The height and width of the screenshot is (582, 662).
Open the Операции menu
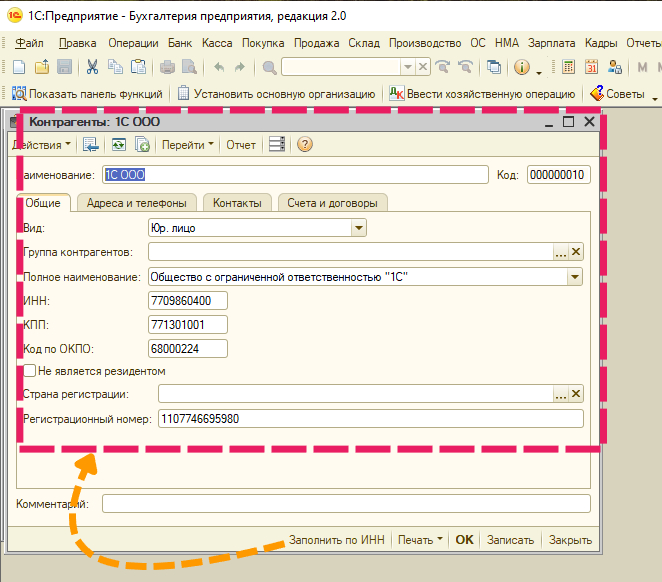tap(133, 43)
